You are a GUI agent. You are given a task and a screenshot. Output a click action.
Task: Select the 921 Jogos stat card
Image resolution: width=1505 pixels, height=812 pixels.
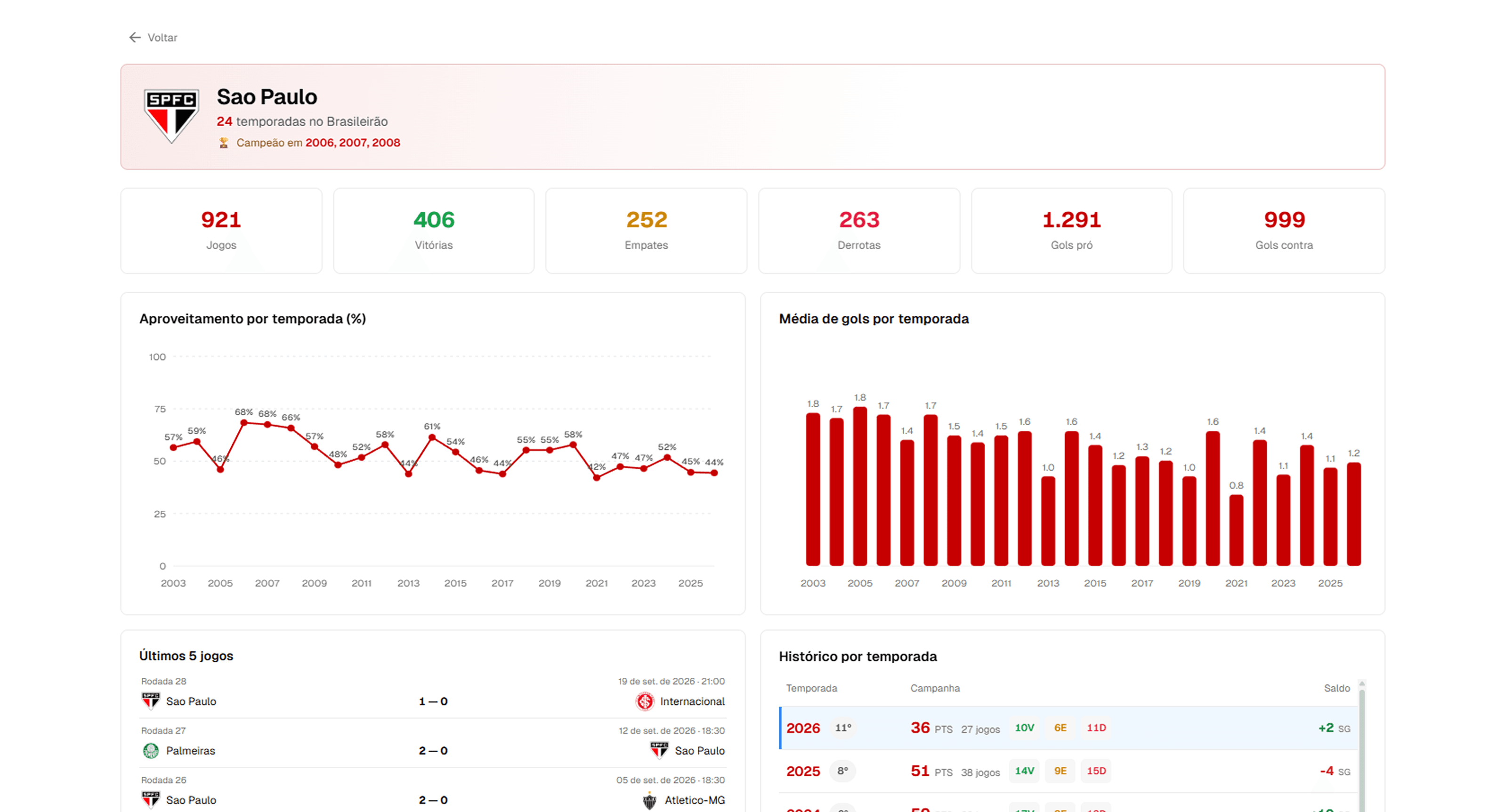click(x=221, y=231)
